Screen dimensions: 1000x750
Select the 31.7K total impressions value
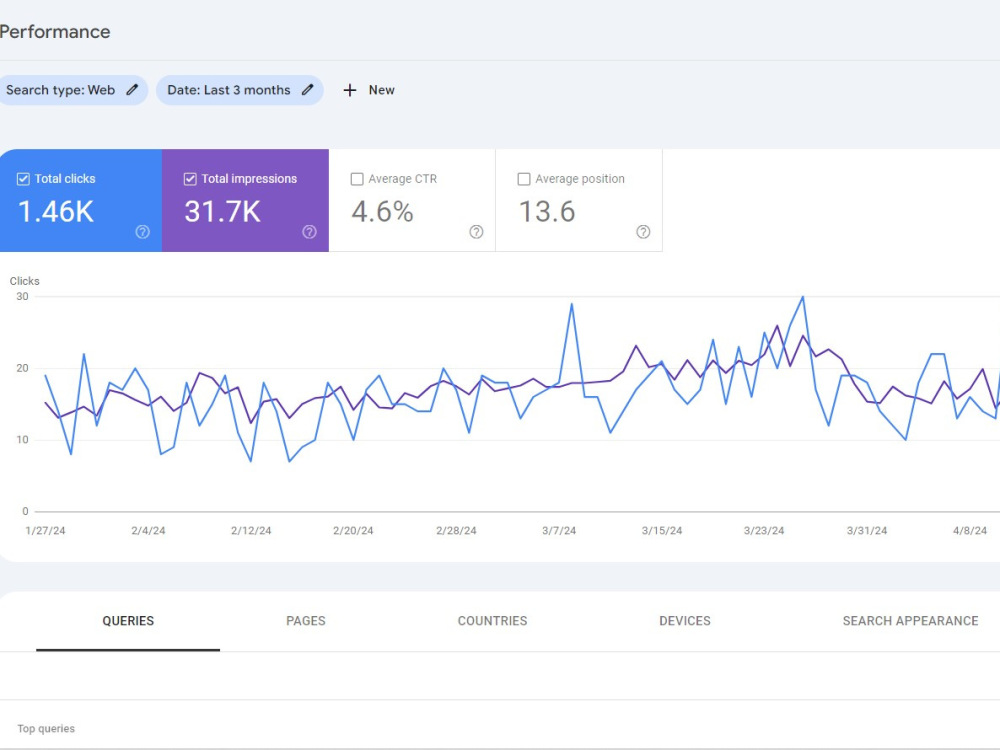(223, 212)
